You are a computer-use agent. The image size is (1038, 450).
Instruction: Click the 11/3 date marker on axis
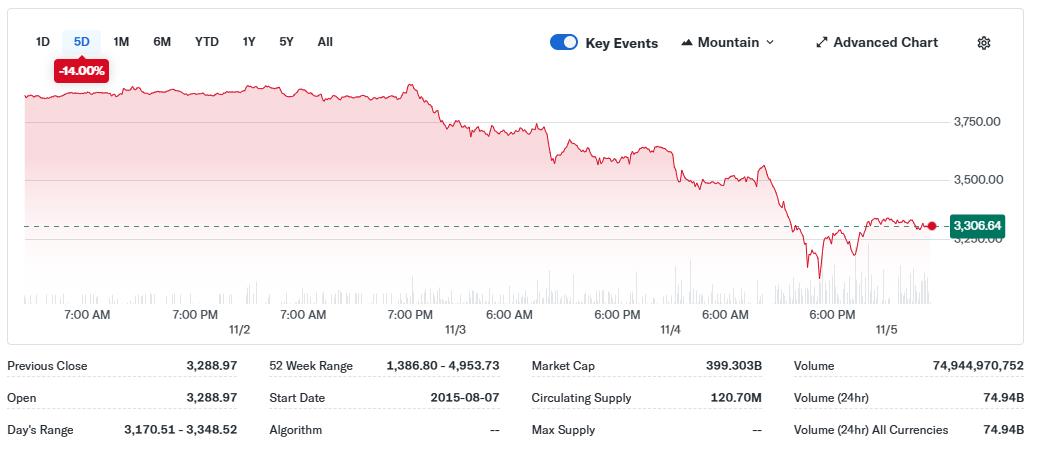[x=455, y=330]
